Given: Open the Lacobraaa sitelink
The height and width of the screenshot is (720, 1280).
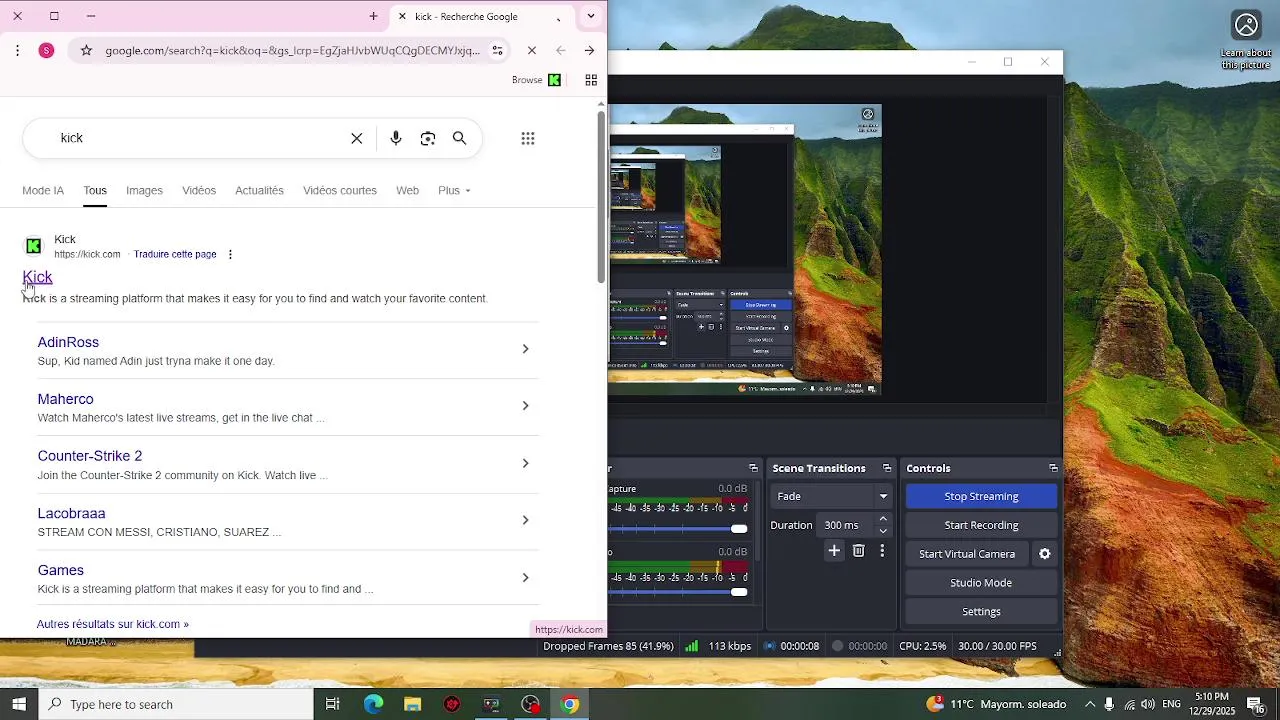Looking at the screenshot, I should pyautogui.click(x=71, y=513).
